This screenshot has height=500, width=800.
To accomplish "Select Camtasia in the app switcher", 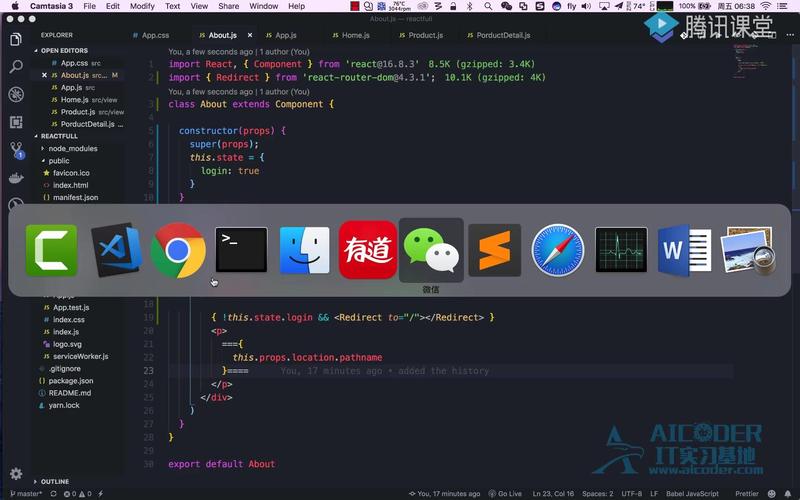I will (x=52, y=250).
